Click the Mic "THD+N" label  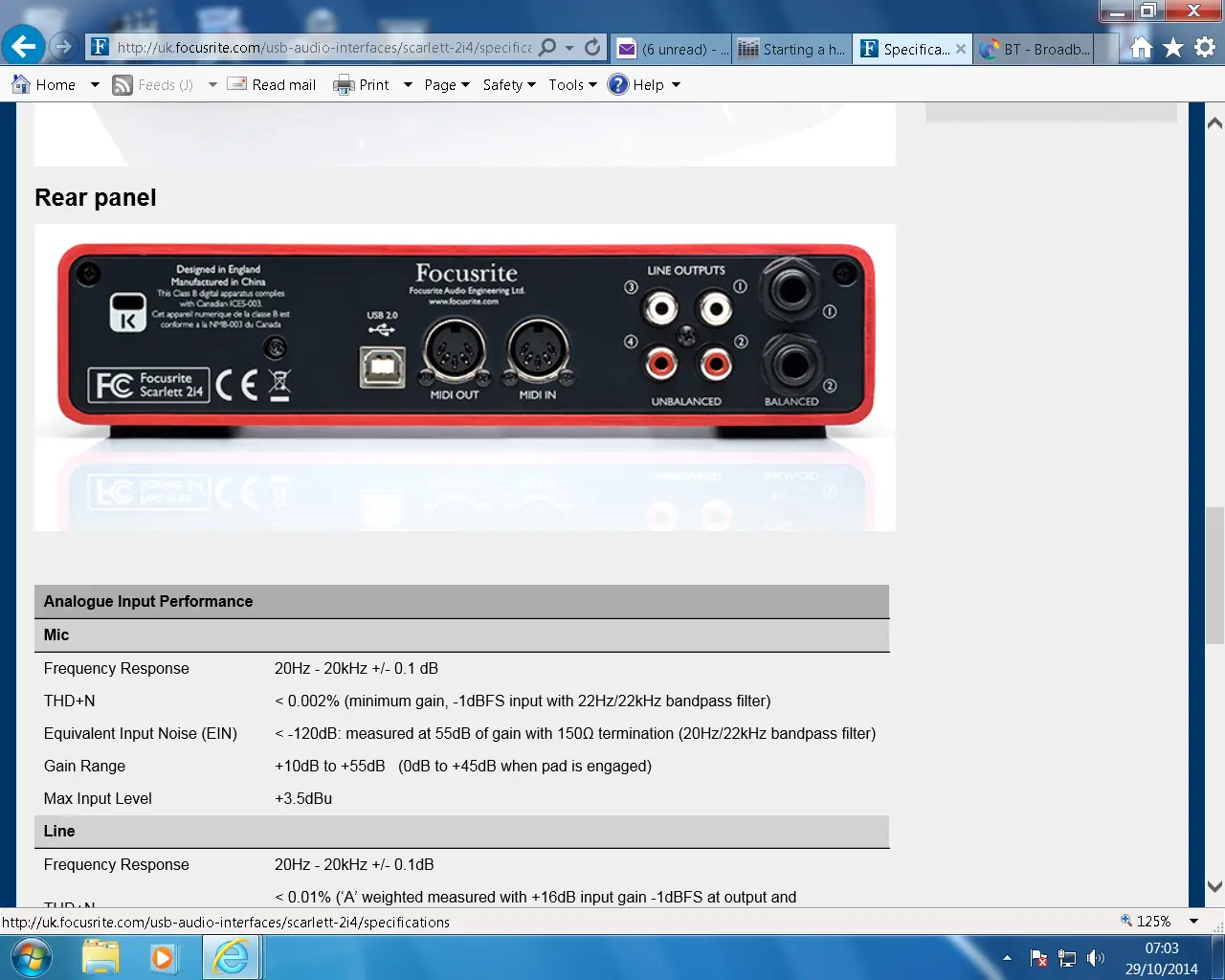tap(69, 701)
